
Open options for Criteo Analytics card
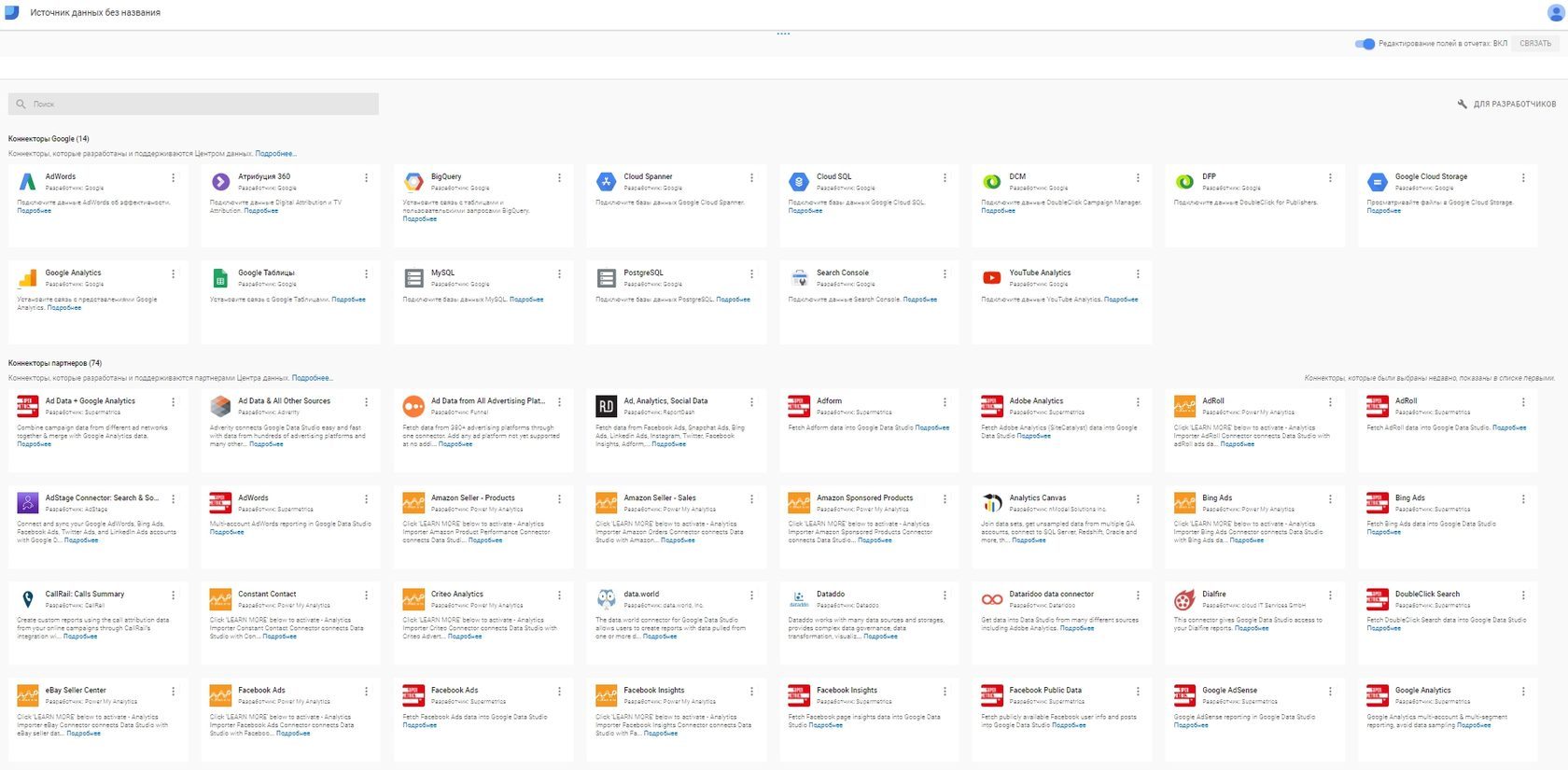click(x=559, y=595)
